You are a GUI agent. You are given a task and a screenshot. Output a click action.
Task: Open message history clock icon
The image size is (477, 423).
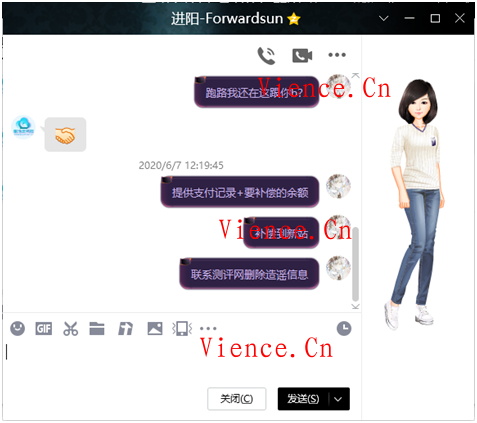point(344,328)
